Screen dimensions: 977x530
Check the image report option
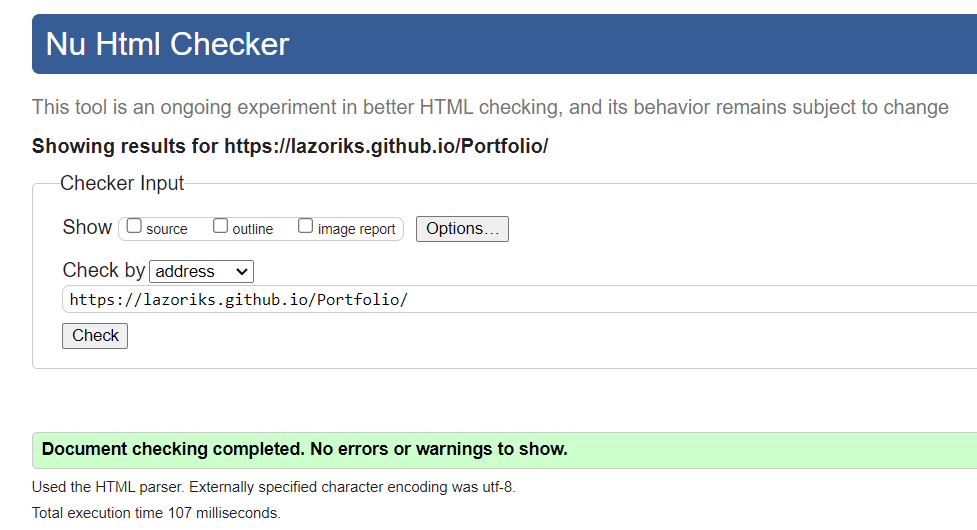(305, 226)
